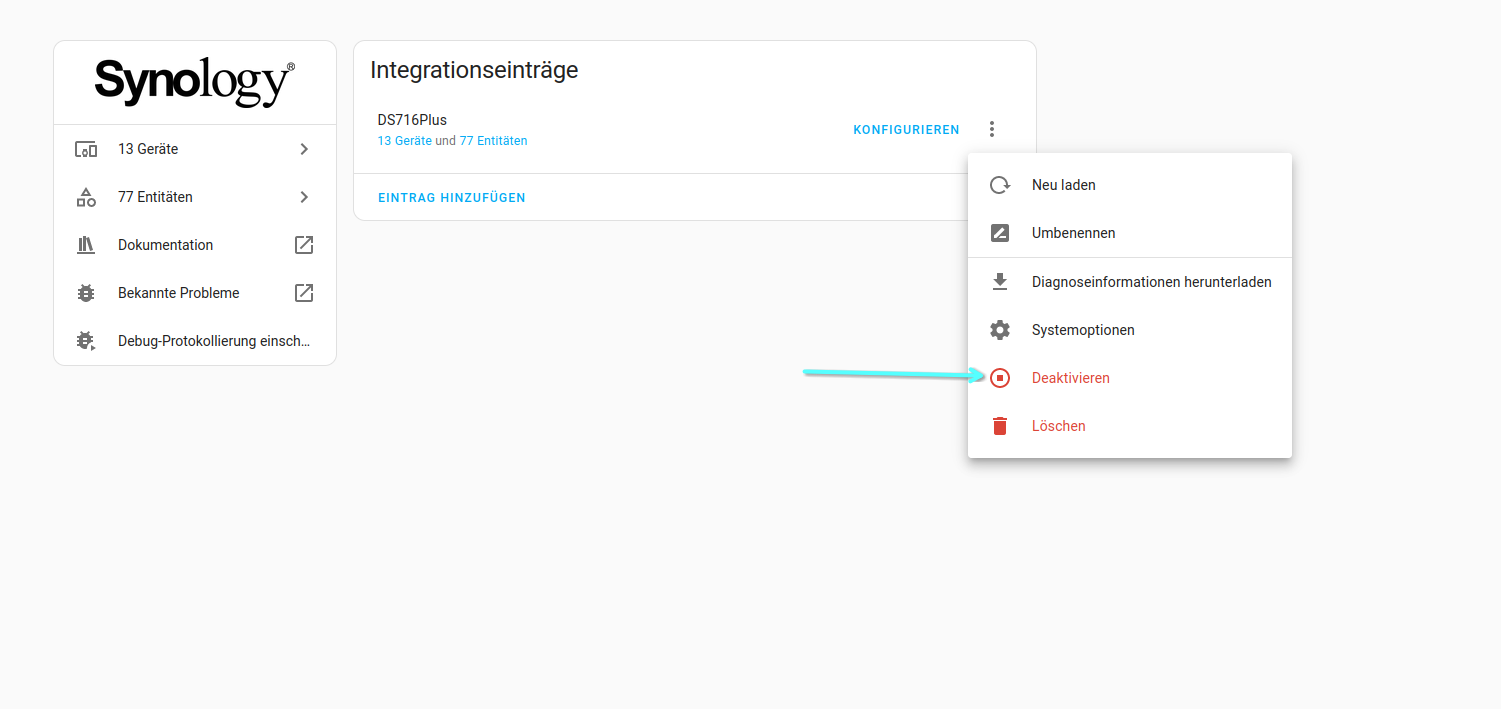Click the three-dot menu for DS716Plus
This screenshot has height=709, width=1501.
[991, 129]
